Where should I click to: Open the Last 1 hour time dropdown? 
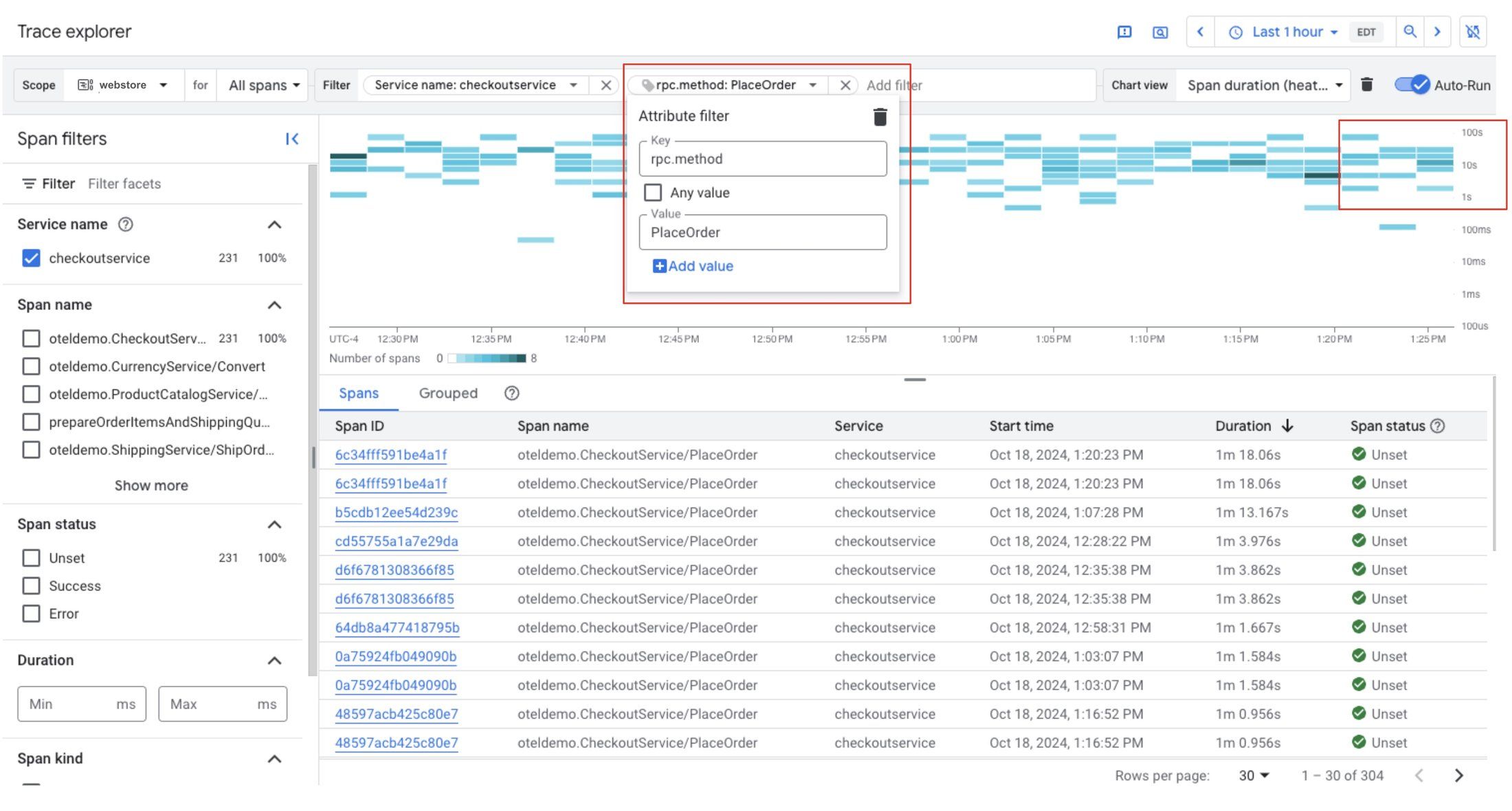click(1287, 32)
